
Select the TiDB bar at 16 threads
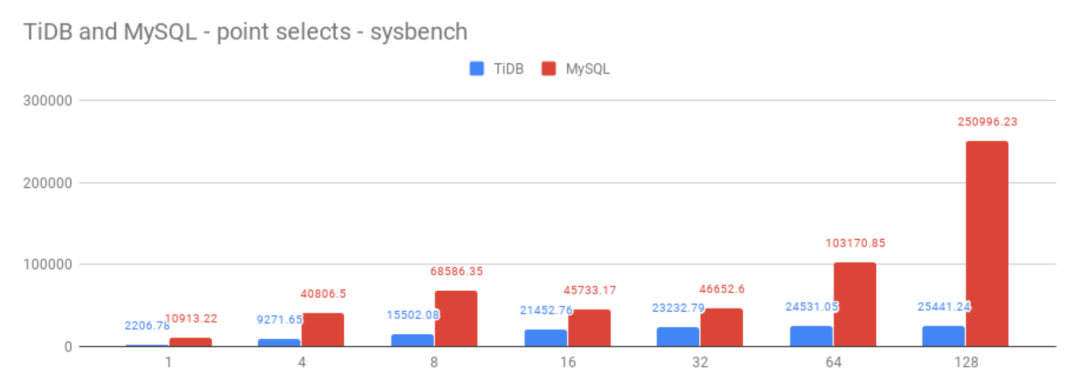tap(546, 337)
